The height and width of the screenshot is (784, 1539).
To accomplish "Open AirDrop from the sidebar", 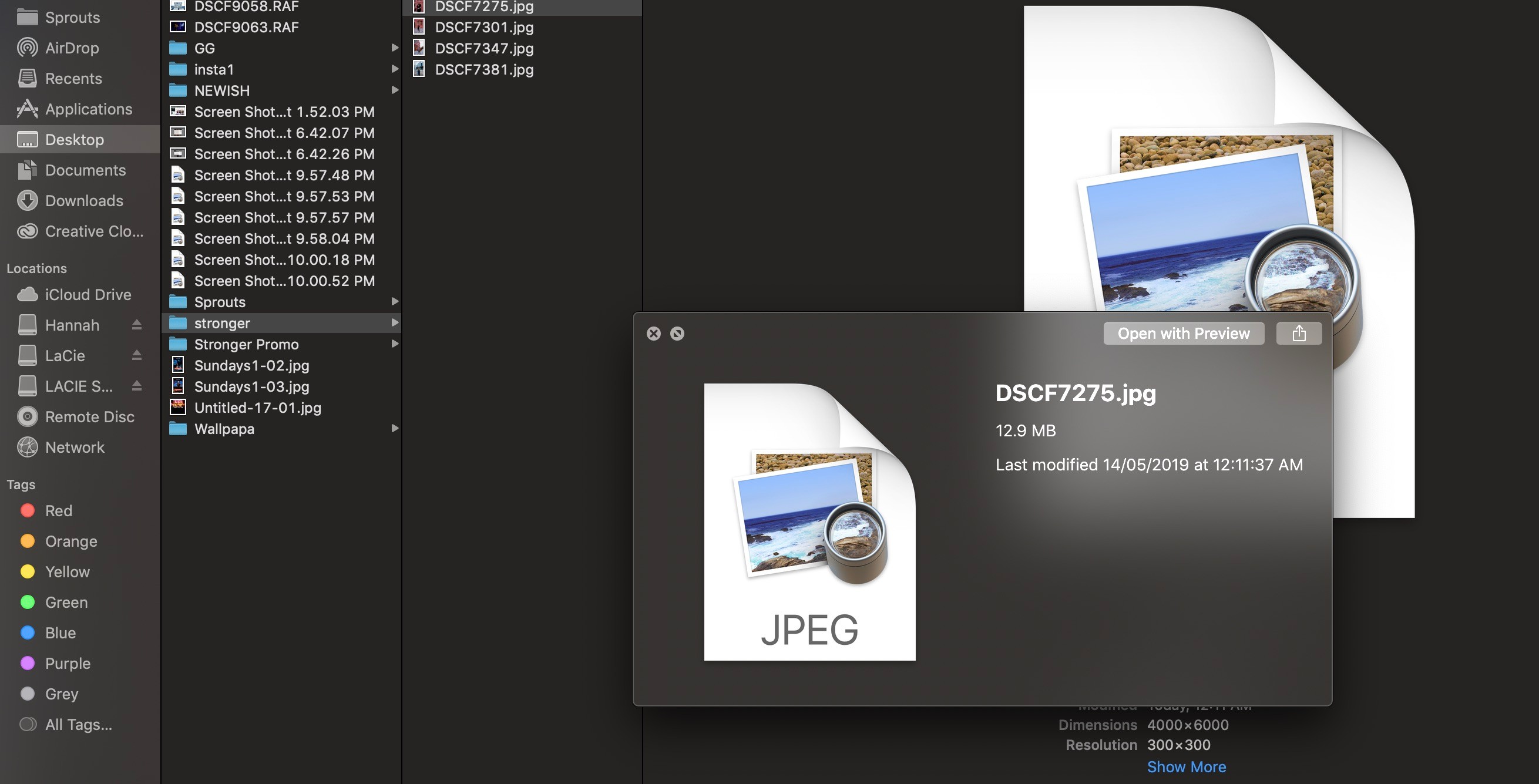I will pos(72,48).
